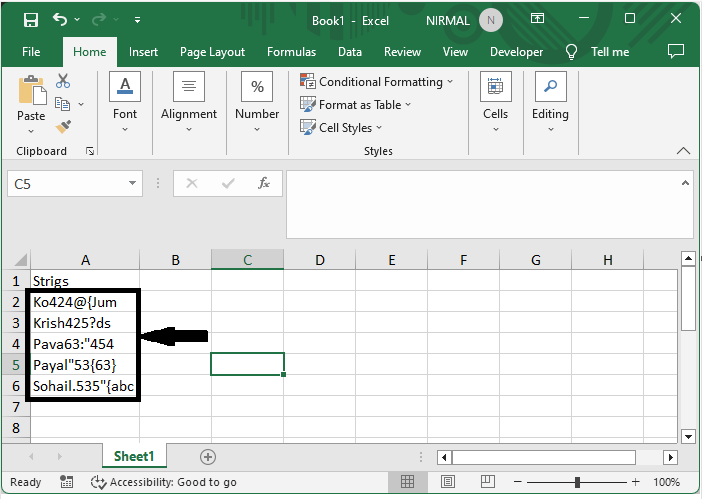Click the Redo arrow icon

click(x=99, y=19)
